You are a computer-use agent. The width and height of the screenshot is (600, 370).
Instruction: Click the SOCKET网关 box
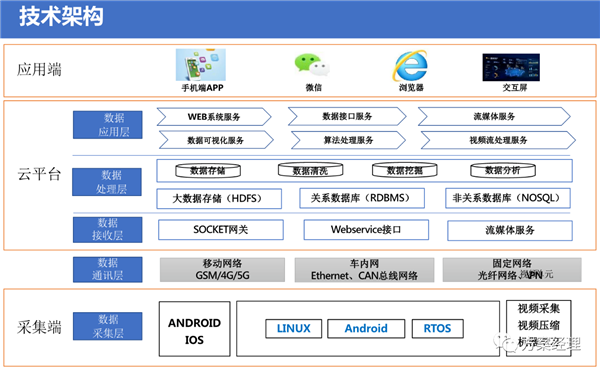tap(221, 230)
